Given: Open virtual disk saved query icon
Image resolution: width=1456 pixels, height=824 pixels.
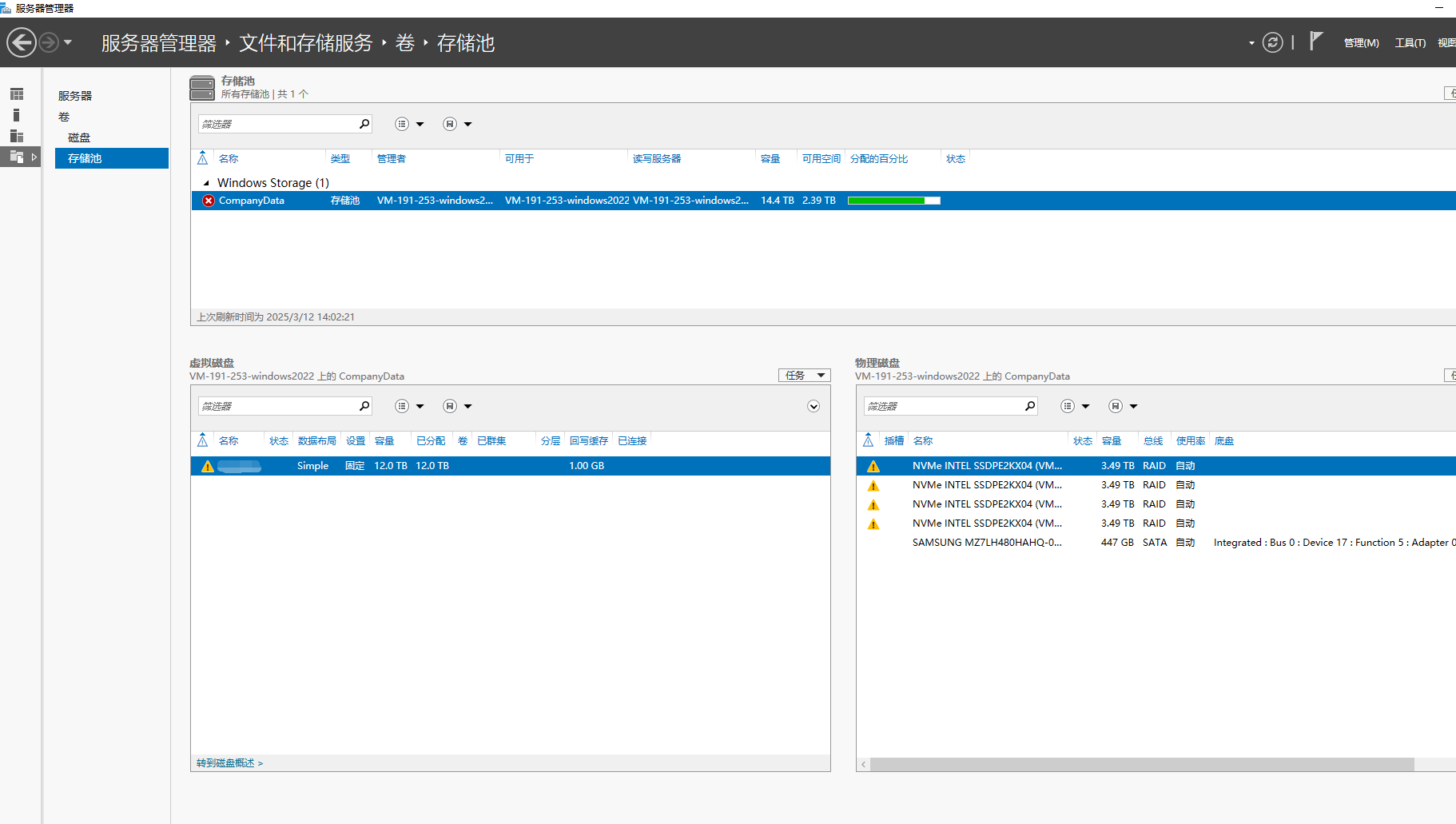Looking at the screenshot, I should 450,406.
